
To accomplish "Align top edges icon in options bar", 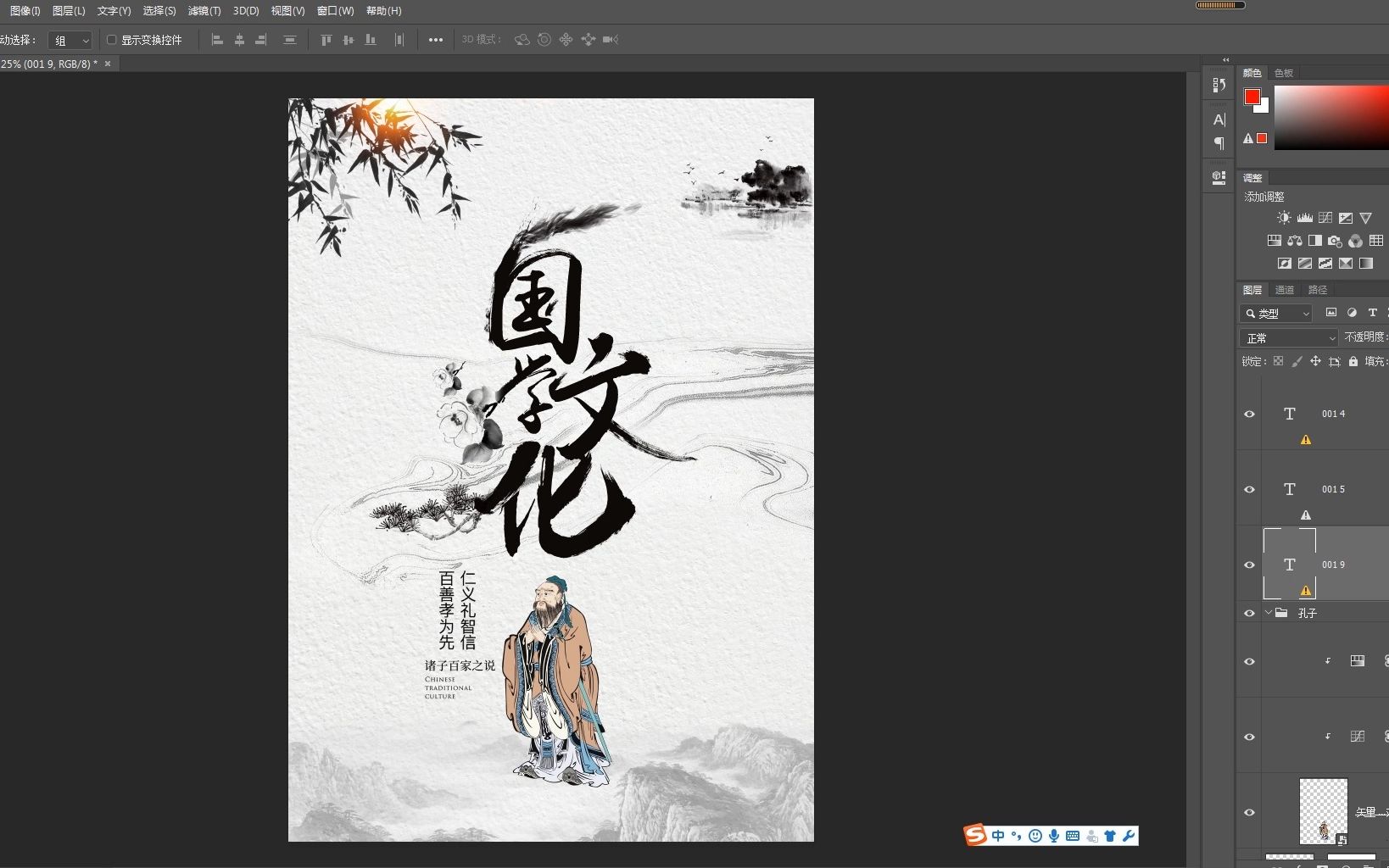I will [326, 40].
